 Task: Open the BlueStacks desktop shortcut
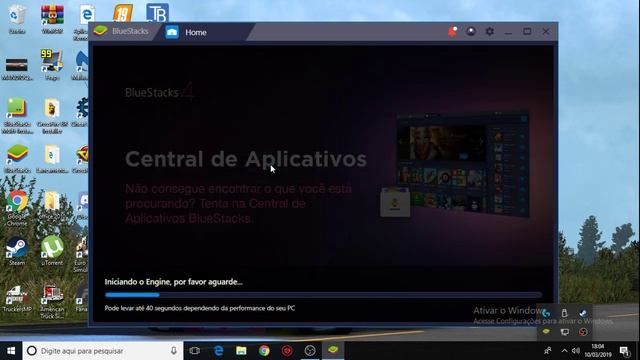coord(17,159)
